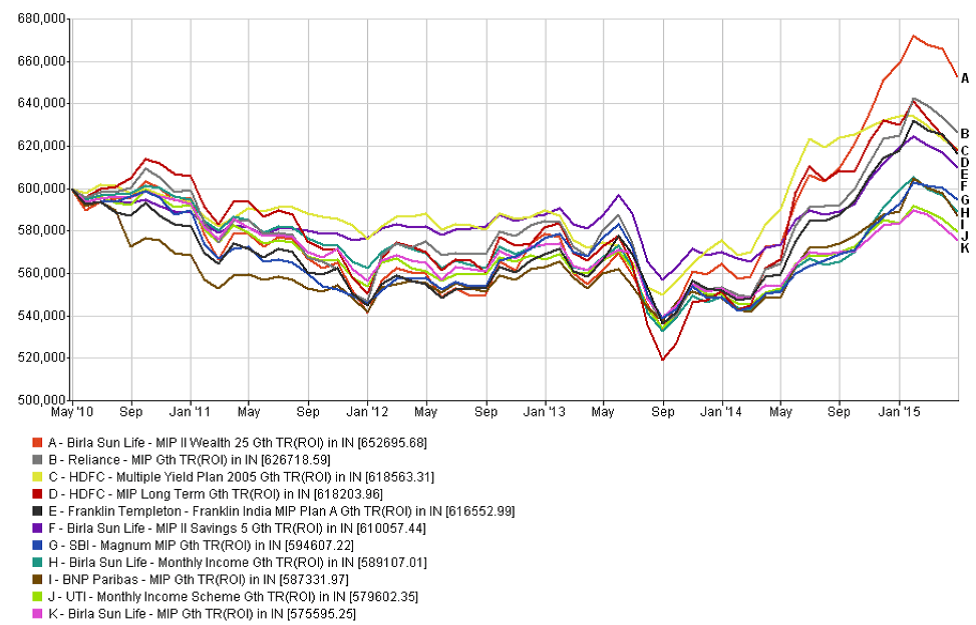
Task: Click the pink swatch for series K
Action: point(37,614)
